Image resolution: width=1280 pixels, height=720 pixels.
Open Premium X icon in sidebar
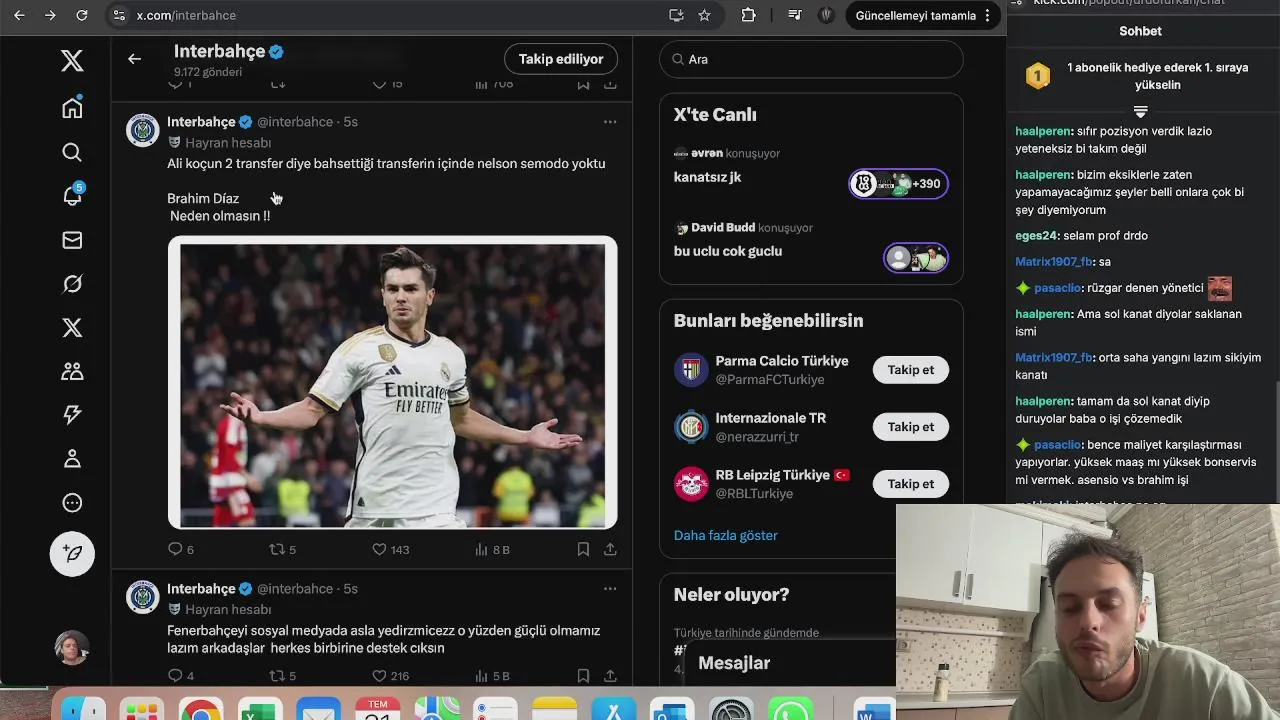click(x=72, y=328)
